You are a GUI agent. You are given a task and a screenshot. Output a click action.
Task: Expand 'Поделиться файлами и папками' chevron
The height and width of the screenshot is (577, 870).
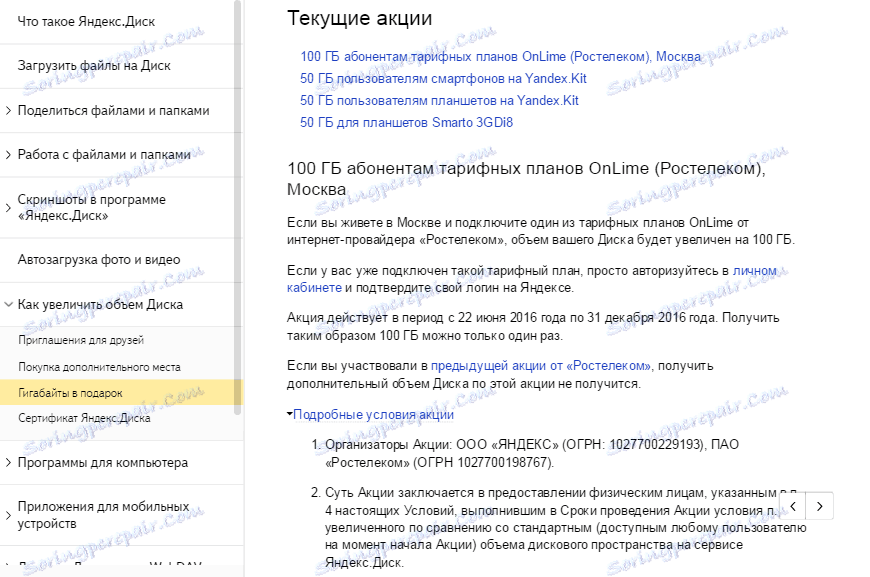tap(8, 110)
